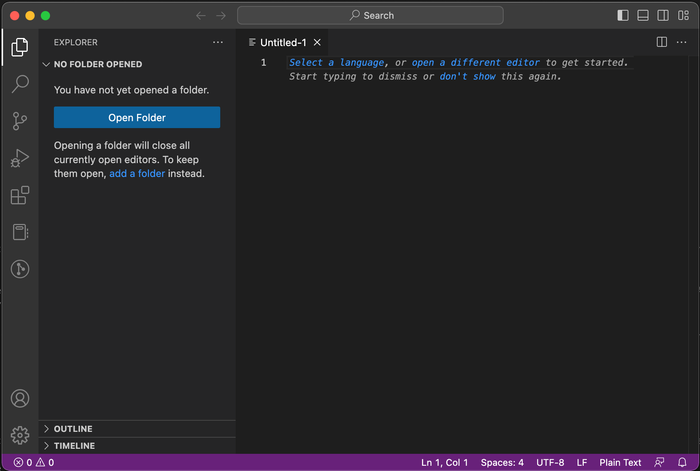Click the "add a folder" link
Viewport: 700px width, 471px height.
137,174
